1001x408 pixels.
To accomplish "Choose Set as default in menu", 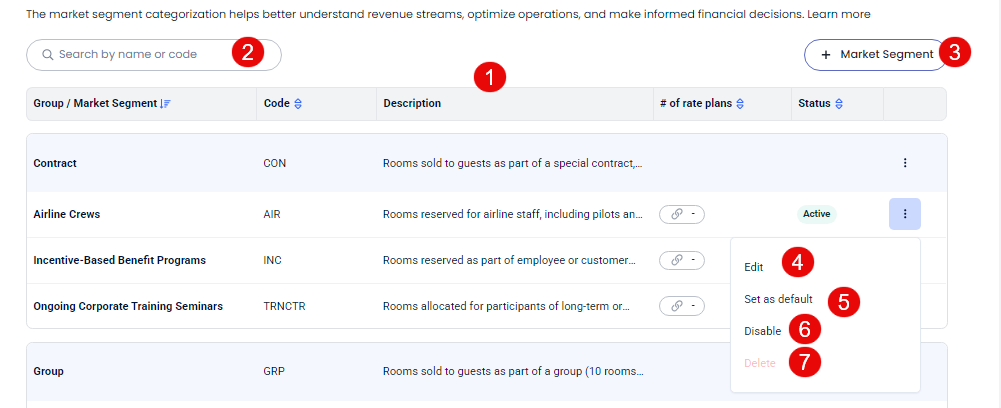I will (x=778, y=299).
